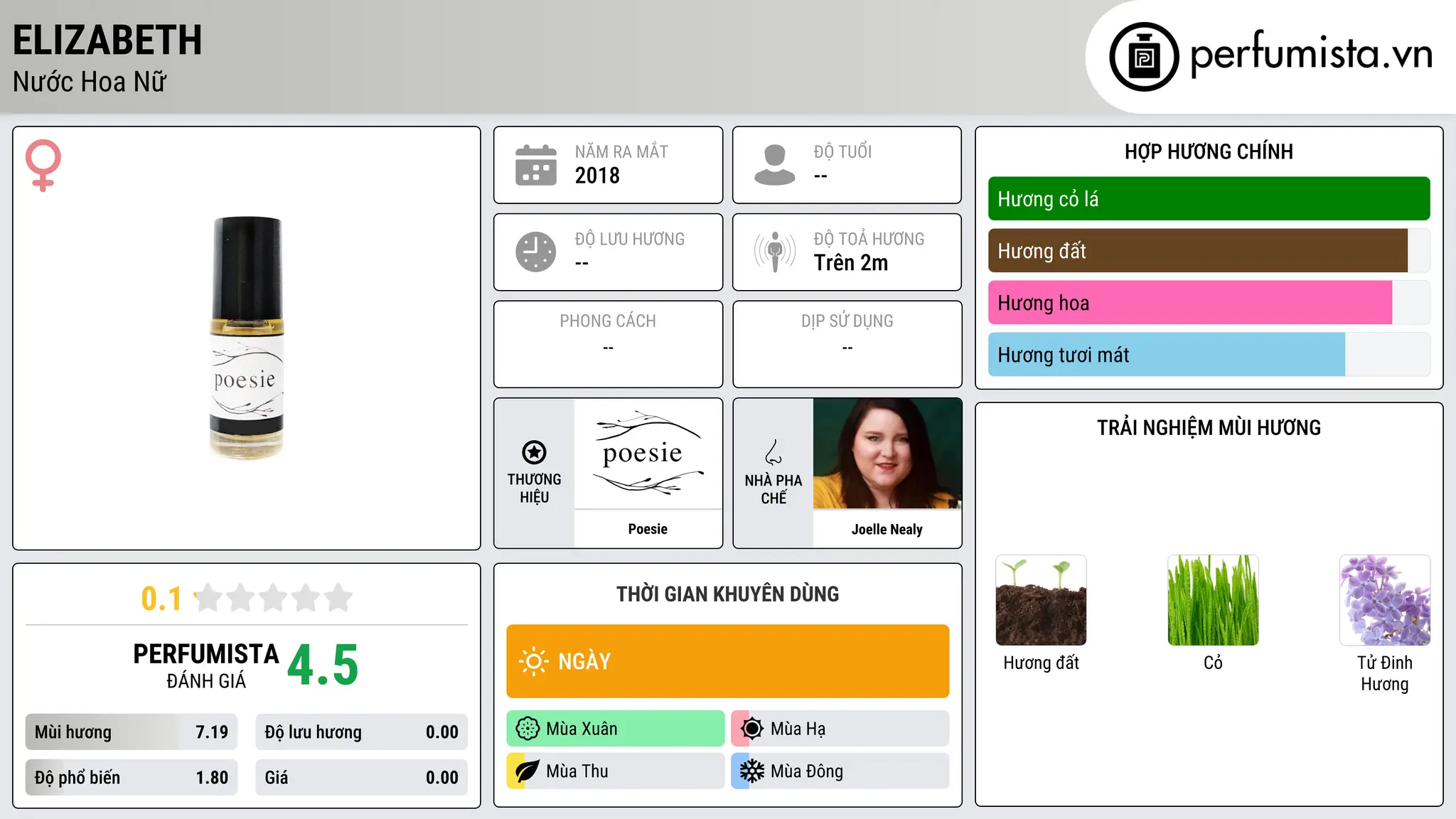This screenshot has height=819, width=1456.
Task: Click the Thời Gian Khuyên Dùng heading
Action: point(728,594)
